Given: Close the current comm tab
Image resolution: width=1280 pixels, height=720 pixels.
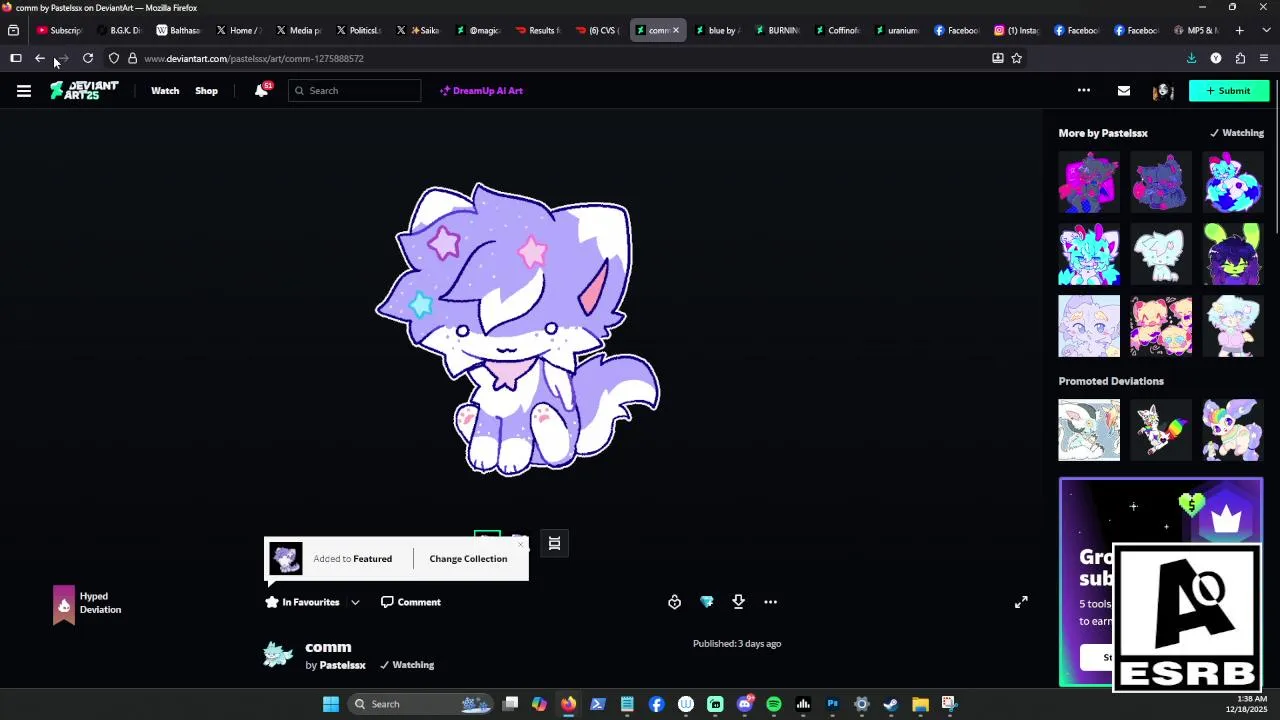Looking at the screenshot, I should (675, 31).
